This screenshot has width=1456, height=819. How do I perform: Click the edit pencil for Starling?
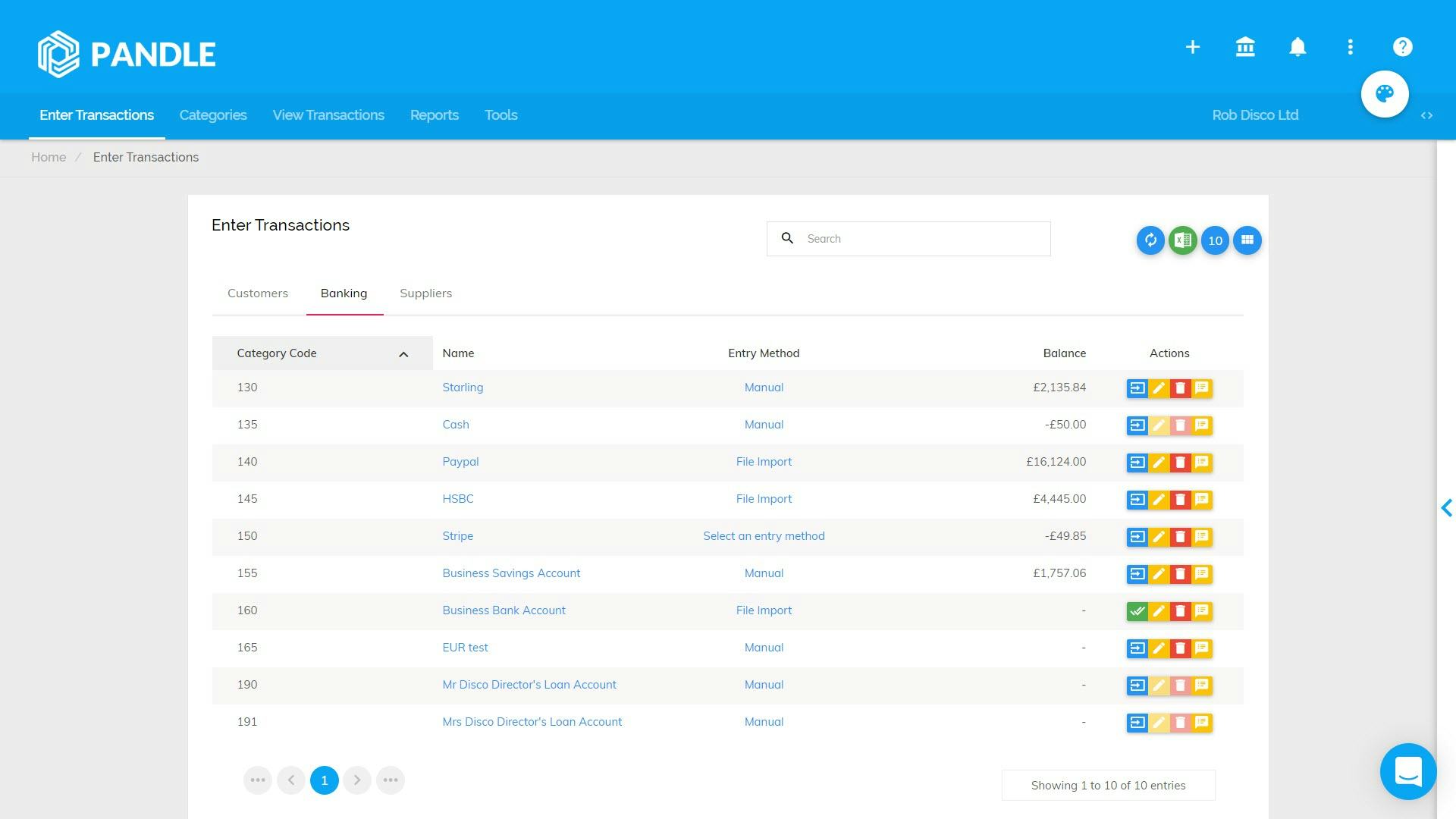pos(1159,388)
